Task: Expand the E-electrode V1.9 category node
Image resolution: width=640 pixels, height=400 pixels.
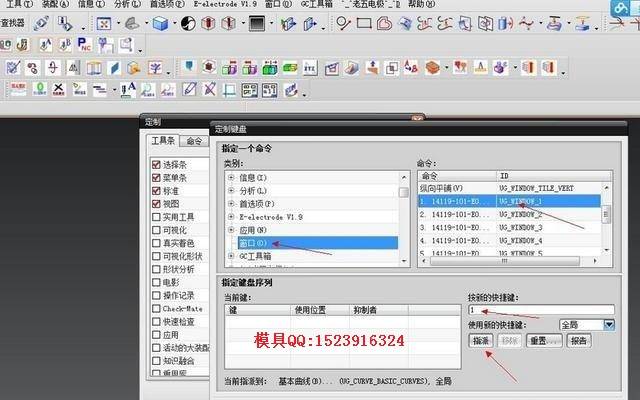Action: 231,217
